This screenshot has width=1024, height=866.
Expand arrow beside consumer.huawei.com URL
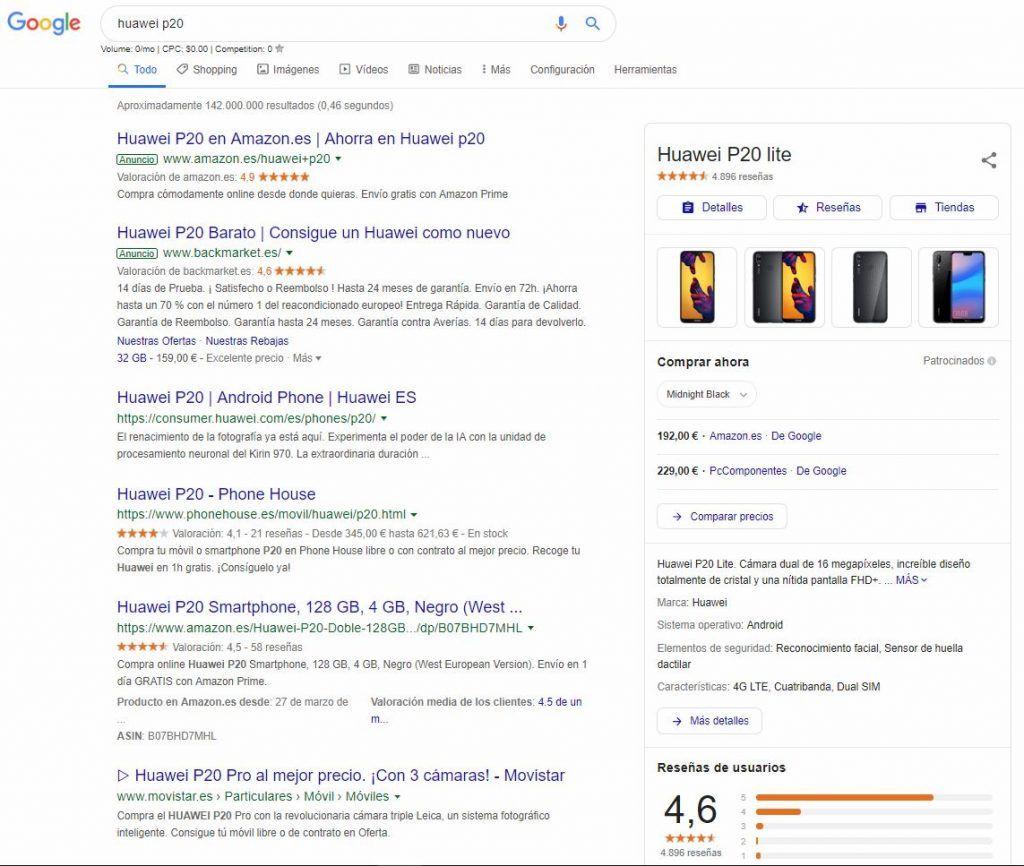(384, 418)
